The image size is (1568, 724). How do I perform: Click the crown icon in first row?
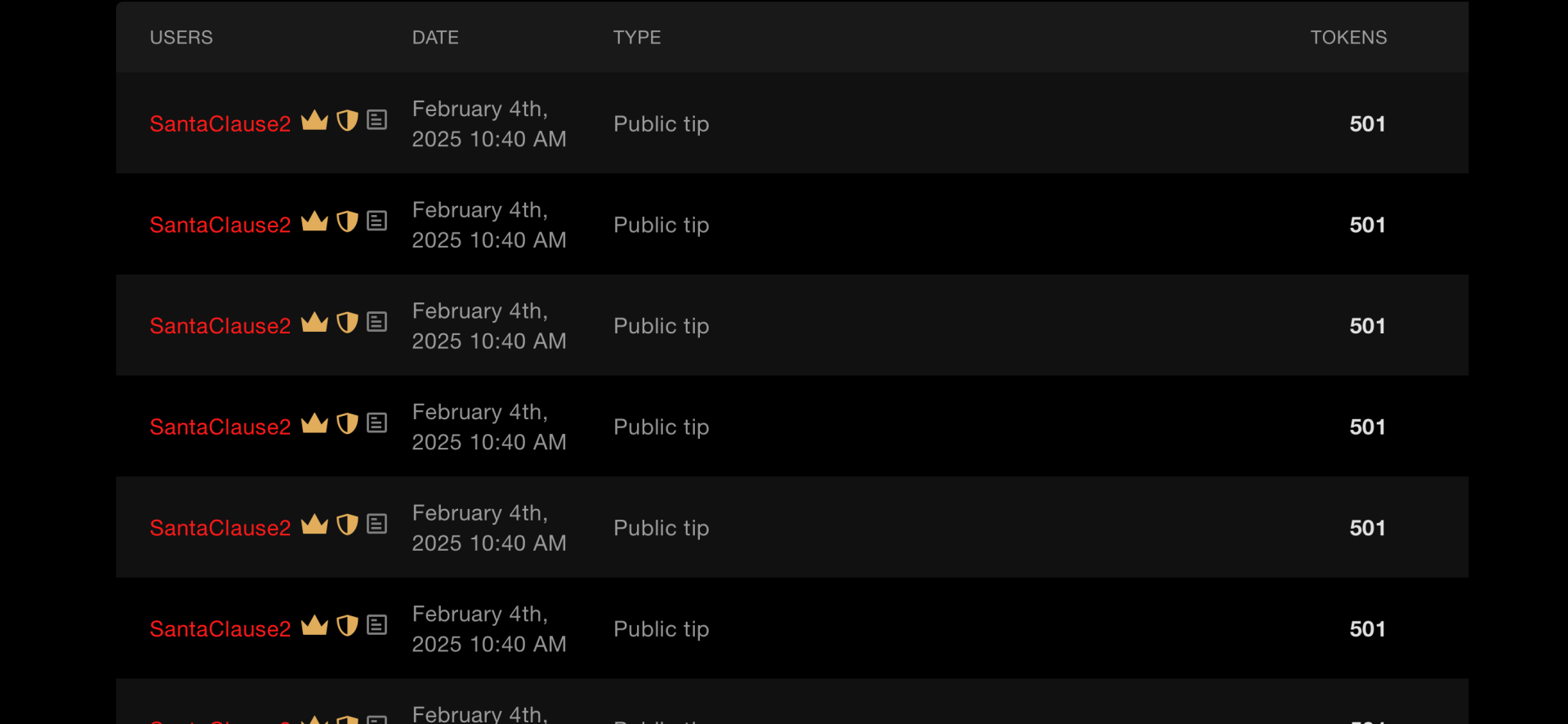[314, 121]
